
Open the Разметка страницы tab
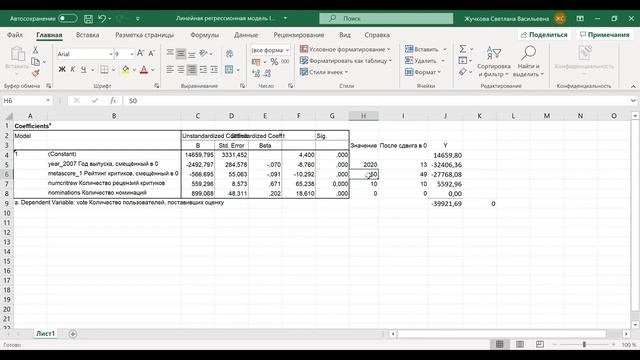(x=144, y=35)
